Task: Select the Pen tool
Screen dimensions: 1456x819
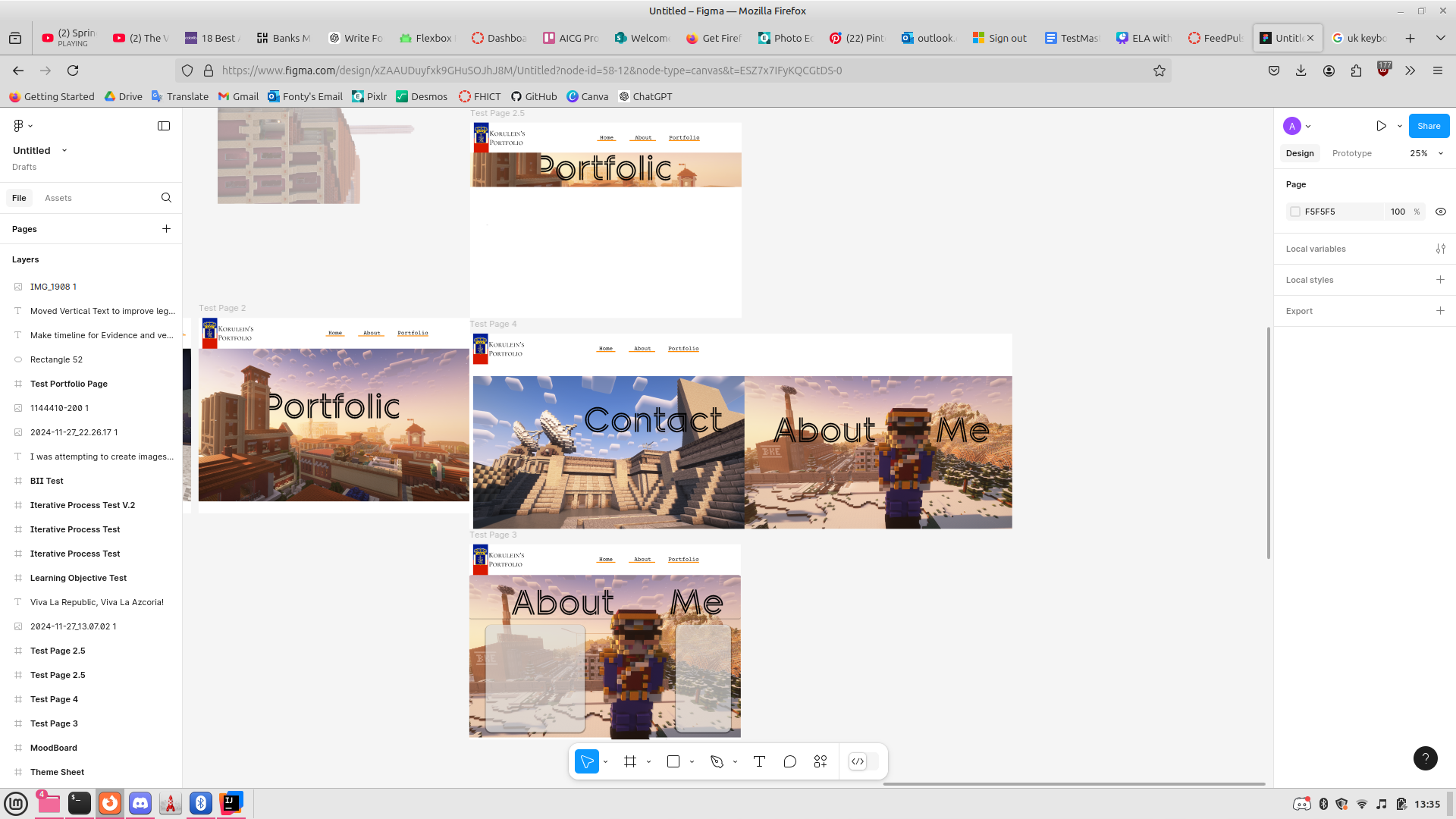Action: [717, 761]
